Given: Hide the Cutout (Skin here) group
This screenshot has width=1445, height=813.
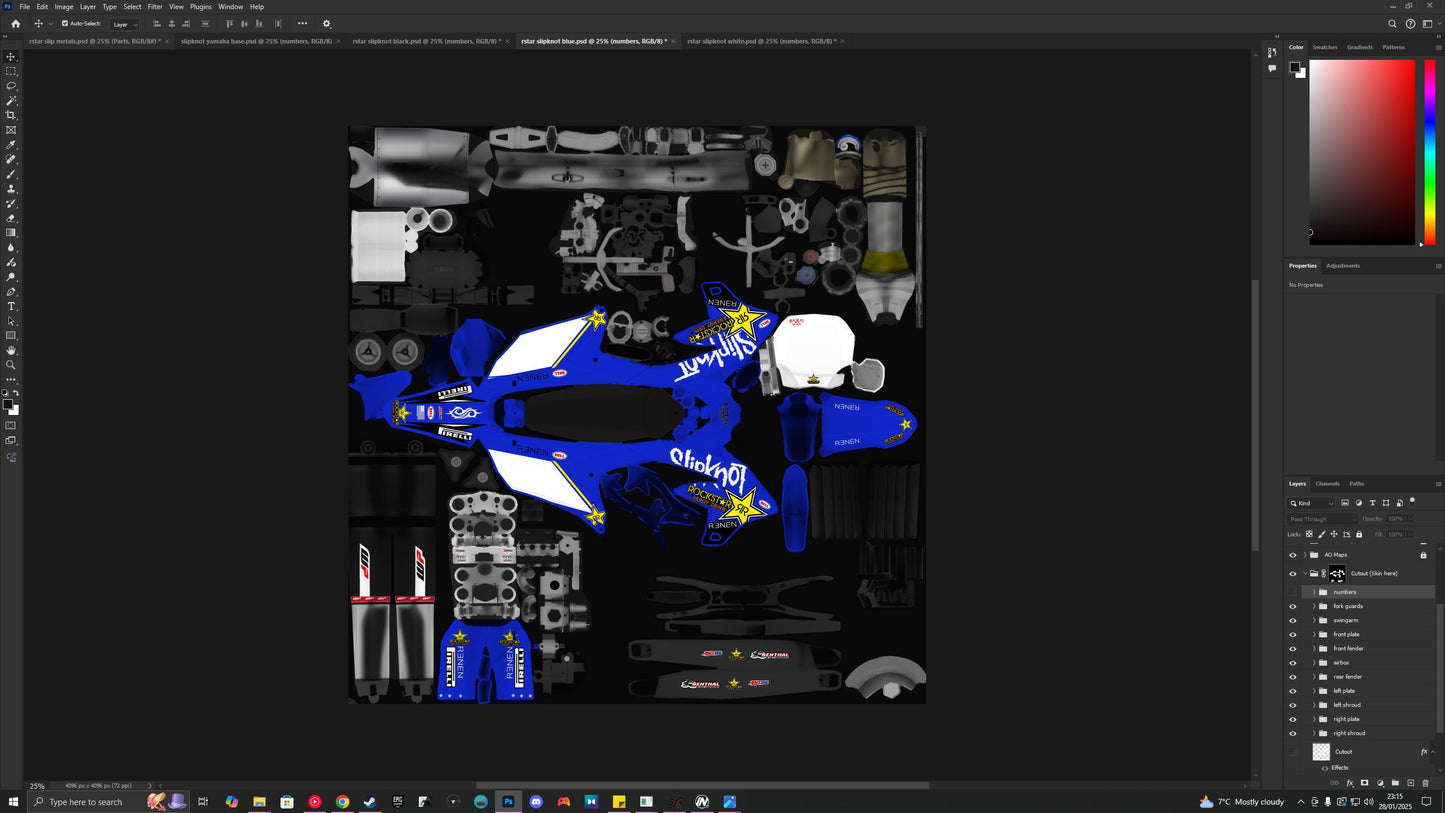Looking at the screenshot, I should [x=1292, y=574].
